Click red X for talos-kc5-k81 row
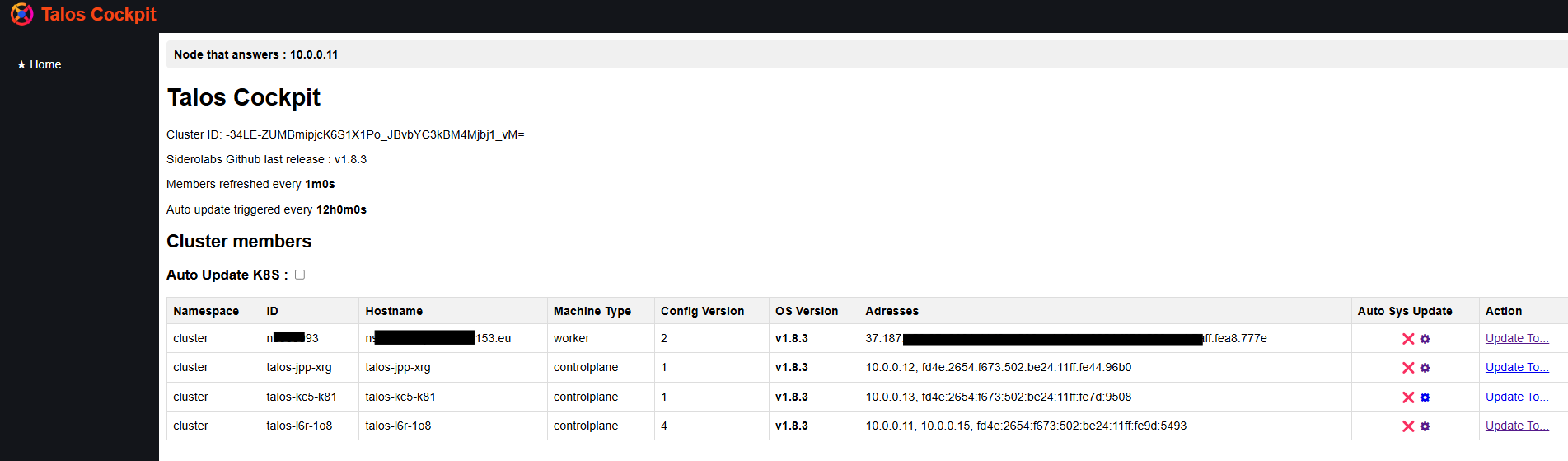The height and width of the screenshot is (461, 1568). click(1408, 397)
